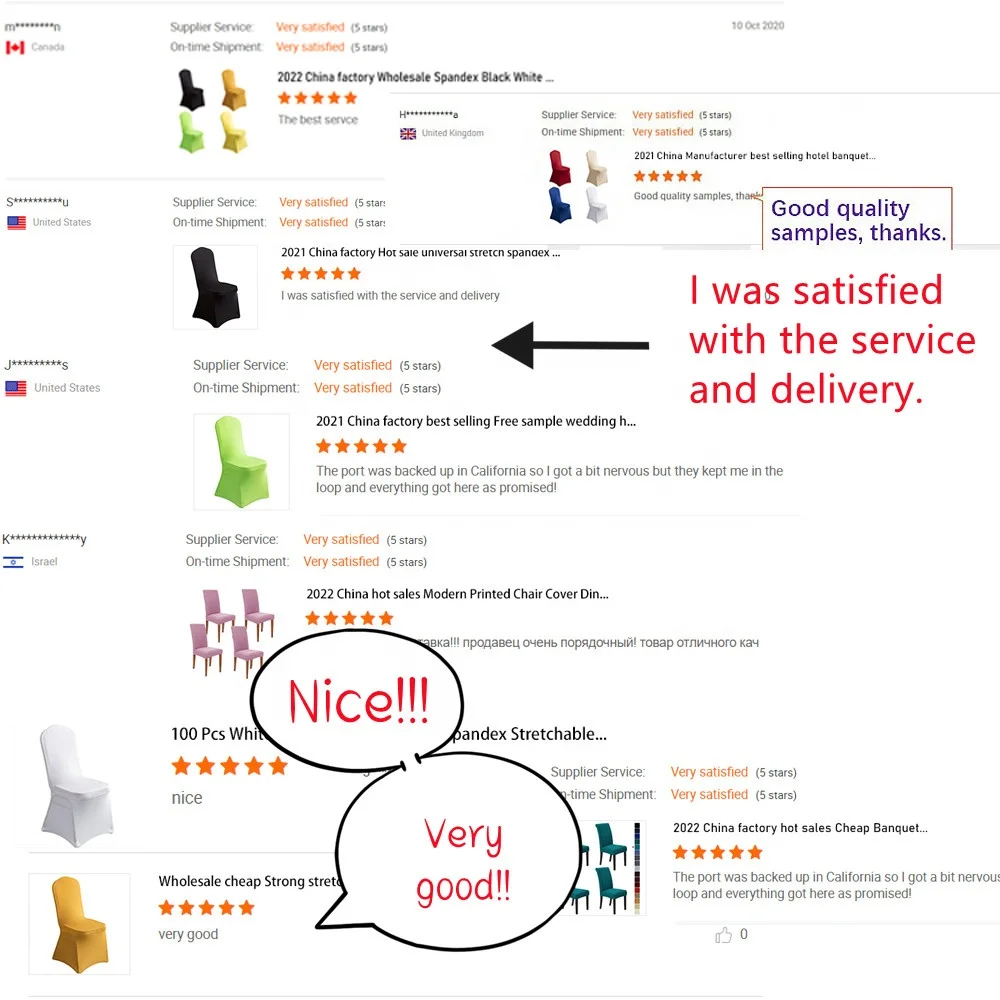Click the Israel flag icon
Image resolution: width=1000 pixels, height=1000 pixels.
13,562
